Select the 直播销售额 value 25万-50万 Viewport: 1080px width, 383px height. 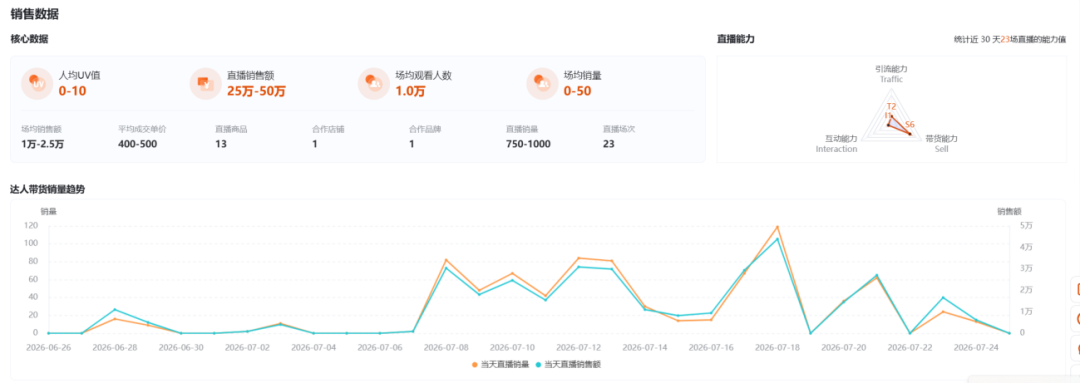point(256,91)
